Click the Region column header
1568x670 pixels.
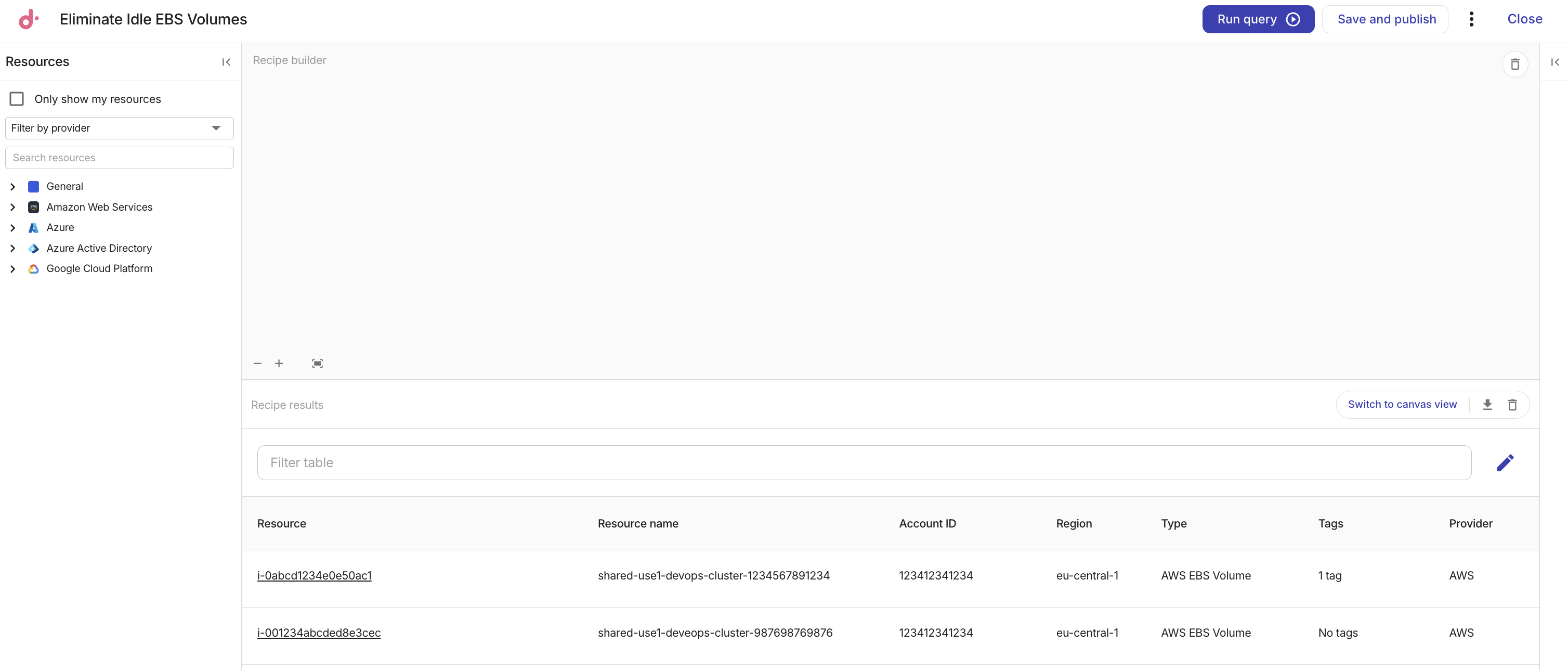[1074, 524]
